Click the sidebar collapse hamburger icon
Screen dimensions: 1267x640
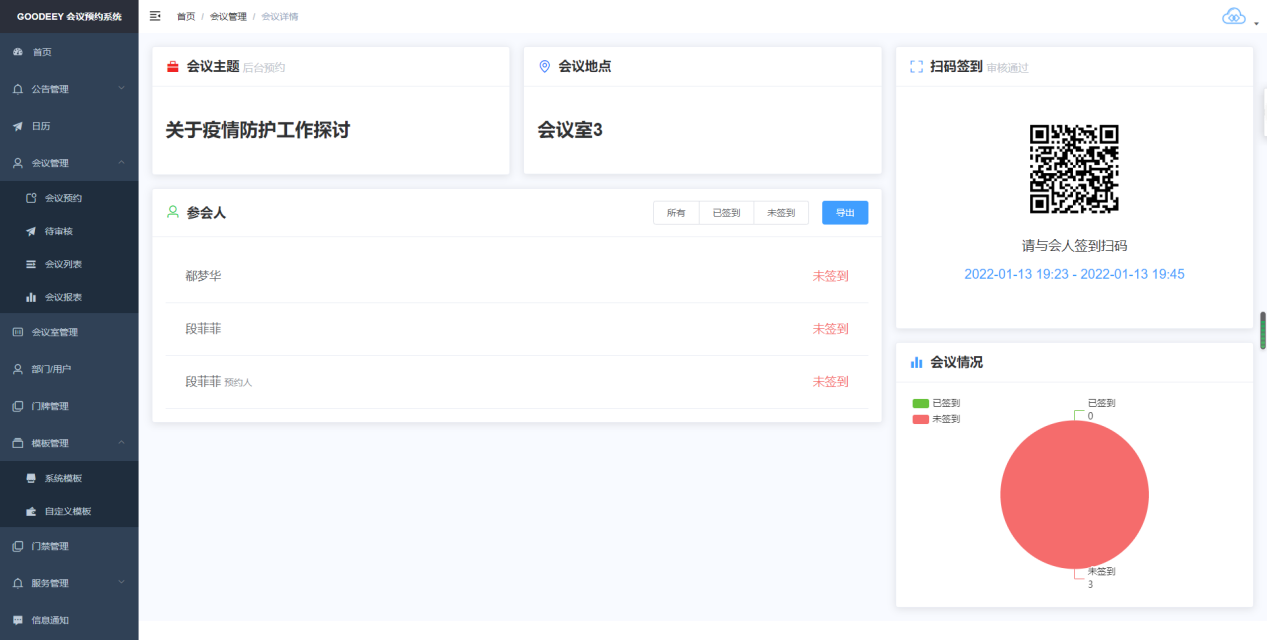tap(155, 16)
